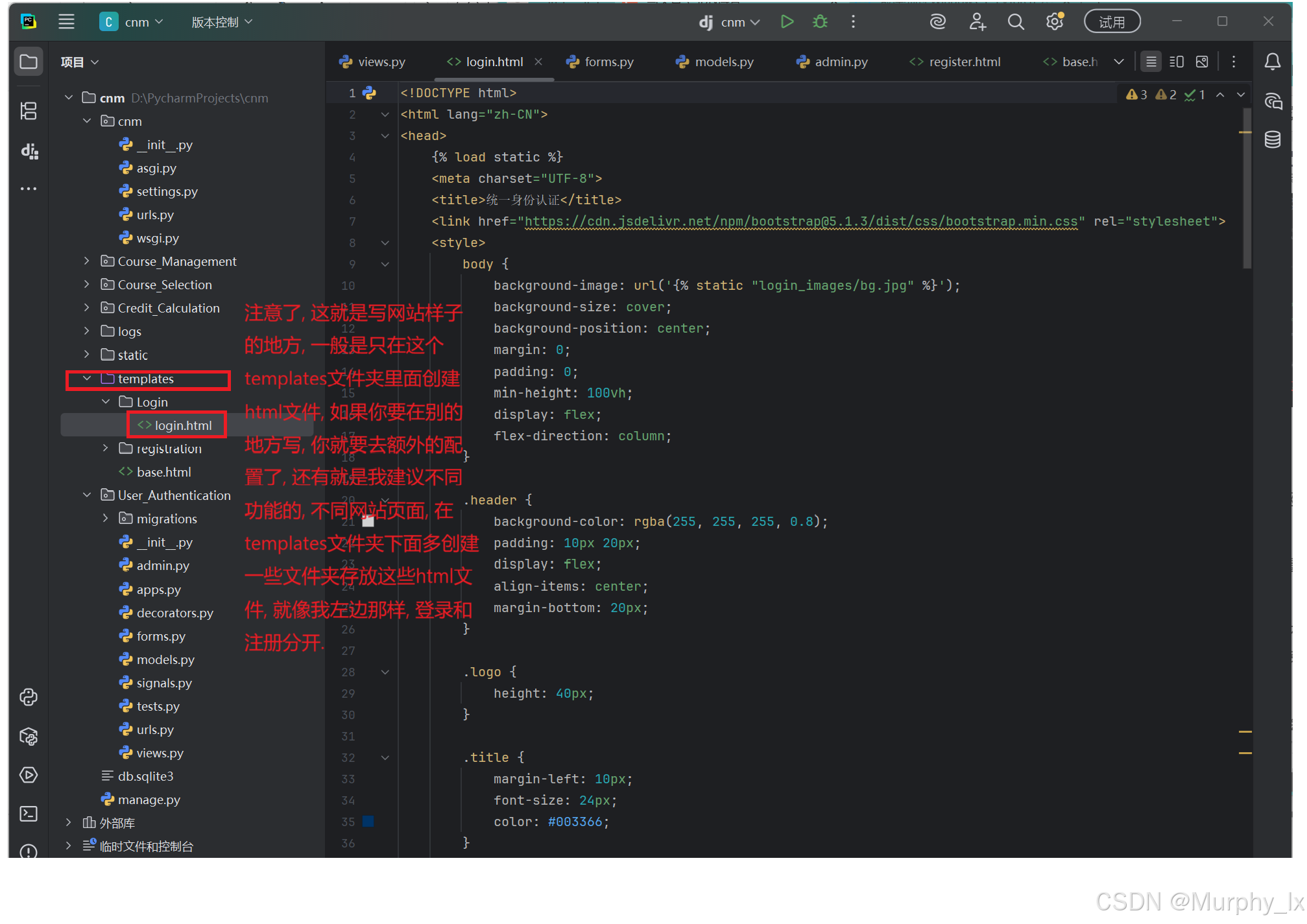Viewport: 1307px width, 924px height.
Task: Switch to preview-only view mode
Action: 1202,62
